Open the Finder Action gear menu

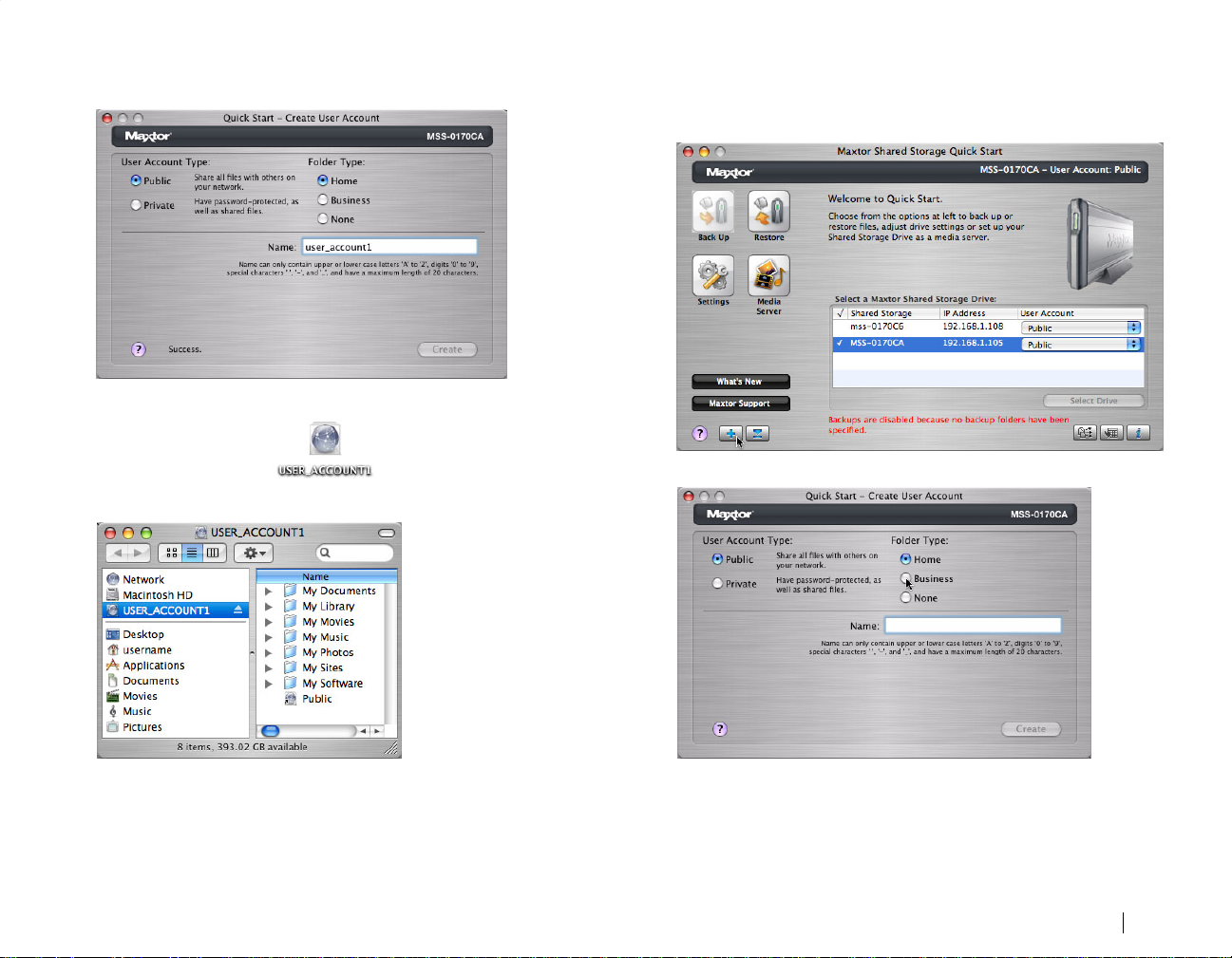pos(254,553)
